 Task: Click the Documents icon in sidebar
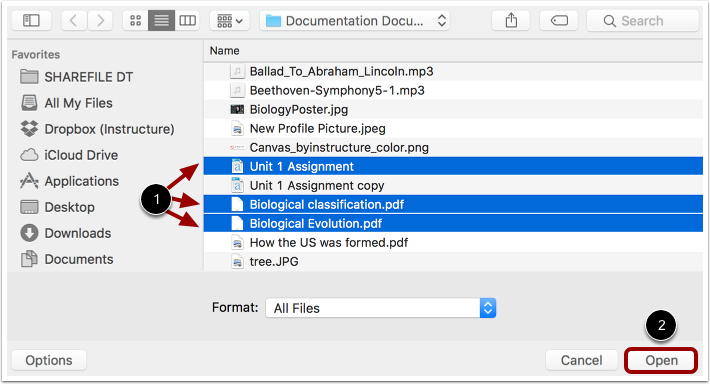29,259
